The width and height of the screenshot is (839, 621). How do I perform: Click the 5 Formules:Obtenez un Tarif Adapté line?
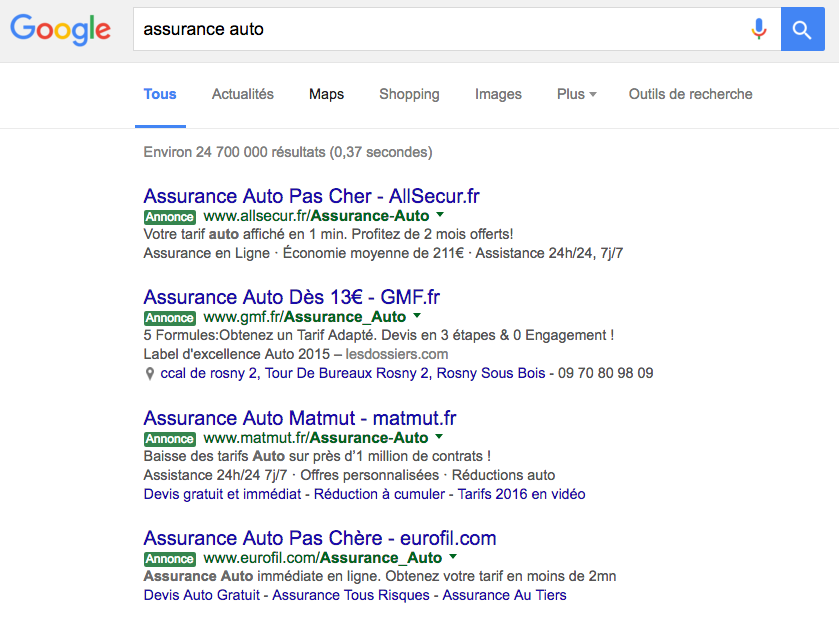click(x=379, y=335)
